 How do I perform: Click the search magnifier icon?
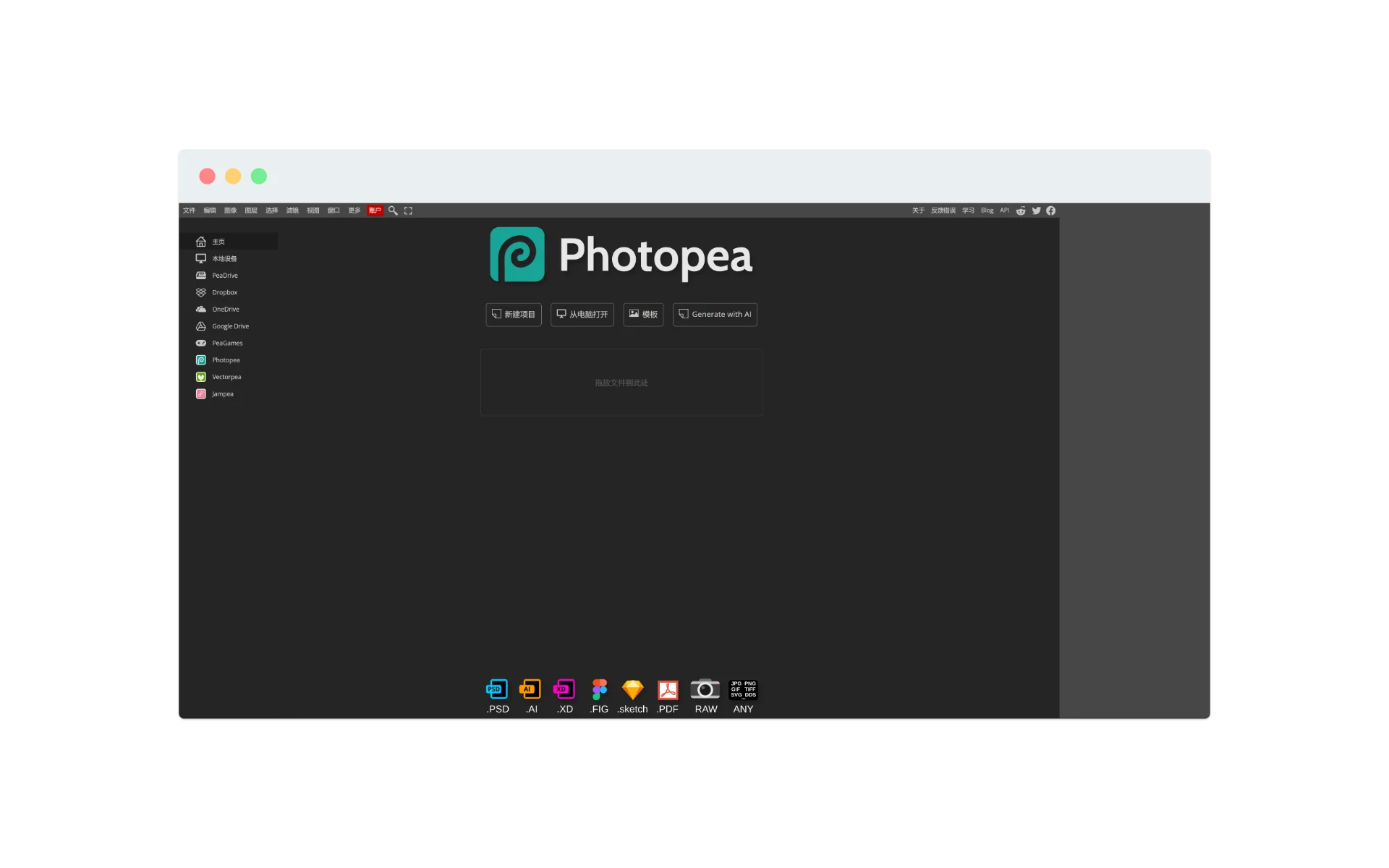coord(393,210)
